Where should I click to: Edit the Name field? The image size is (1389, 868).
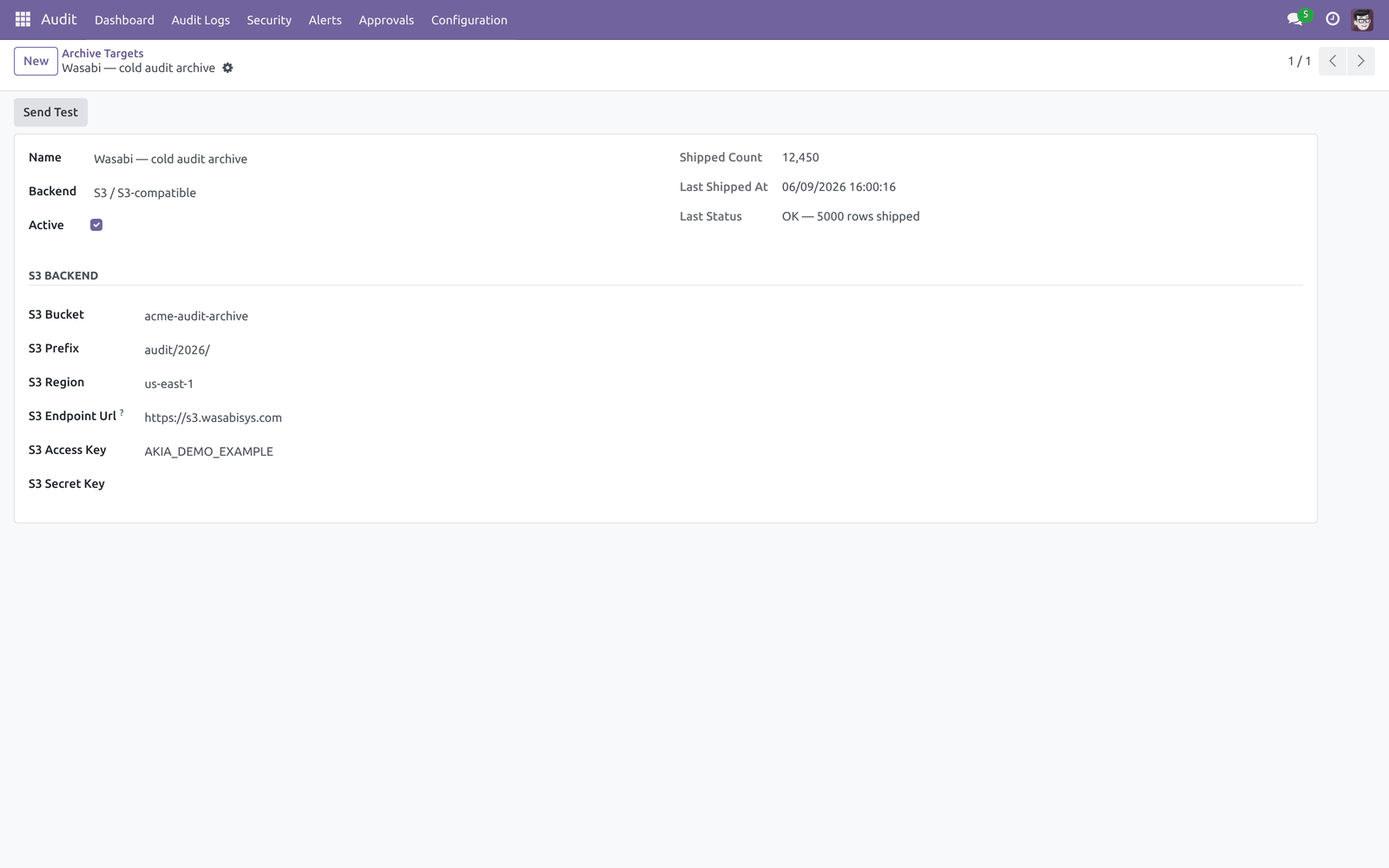(x=372, y=159)
